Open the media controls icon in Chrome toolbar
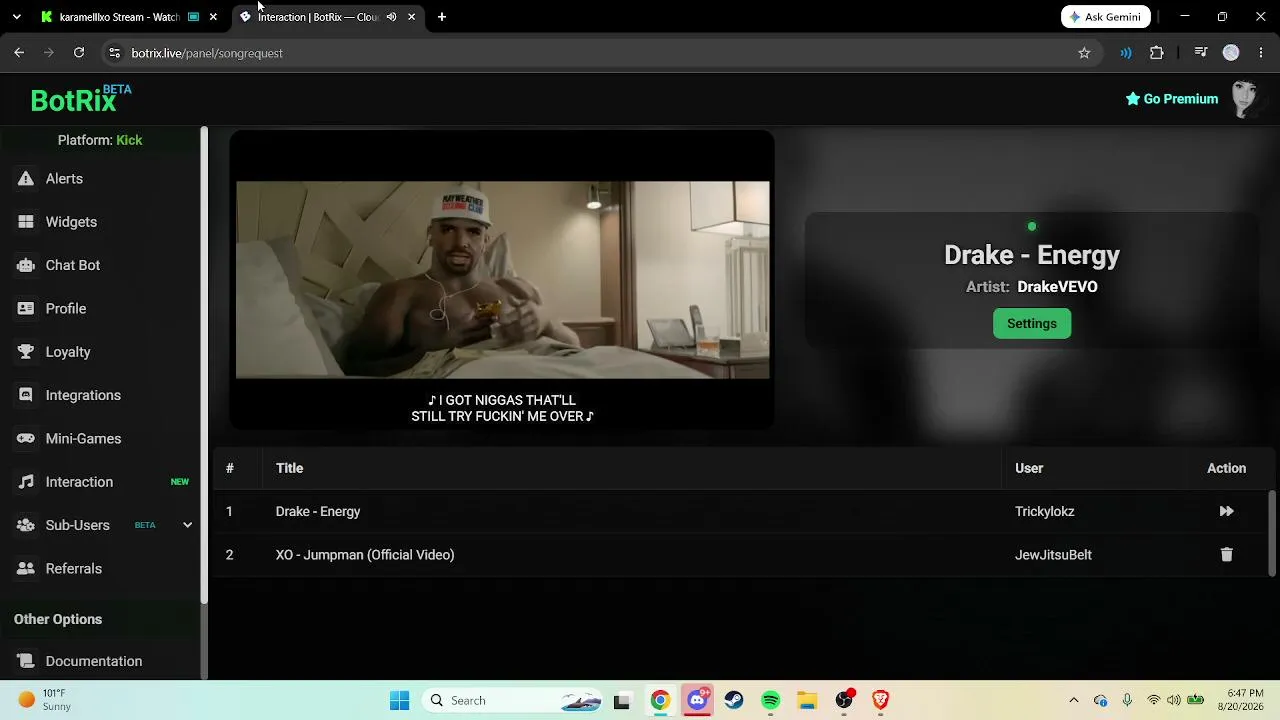This screenshot has width=1280, height=720. (x=1201, y=53)
